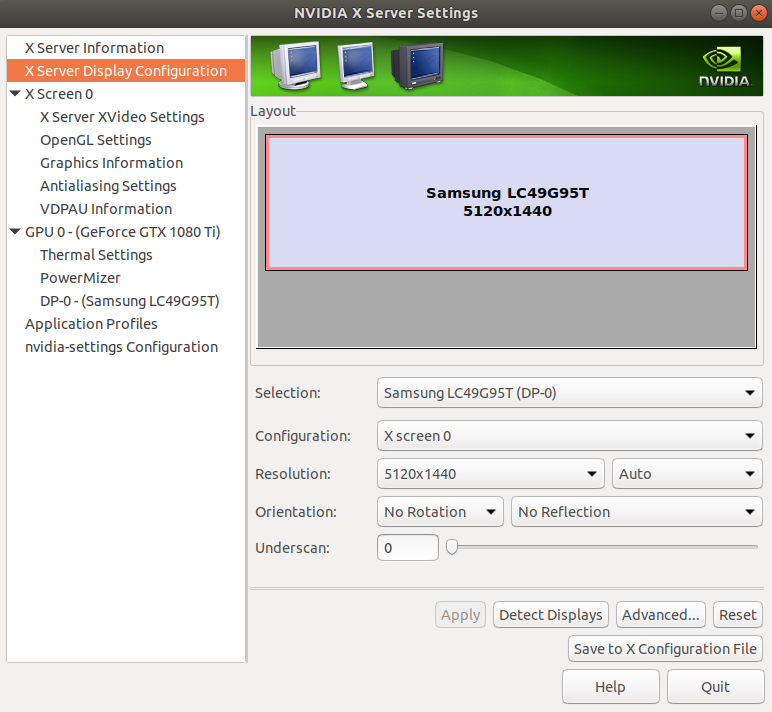
Task: Click the Underscan slider handle
Action: pyautogui.click(x=451, y=547)
